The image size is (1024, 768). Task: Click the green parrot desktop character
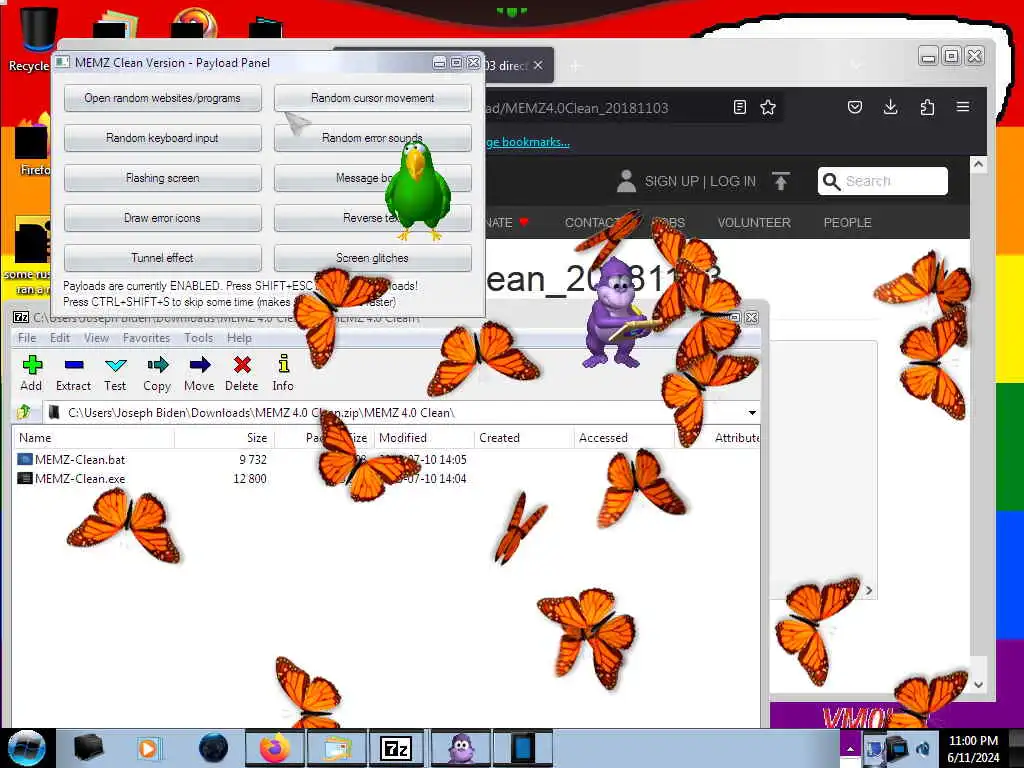pyautogui.click(x=417, y=191)
